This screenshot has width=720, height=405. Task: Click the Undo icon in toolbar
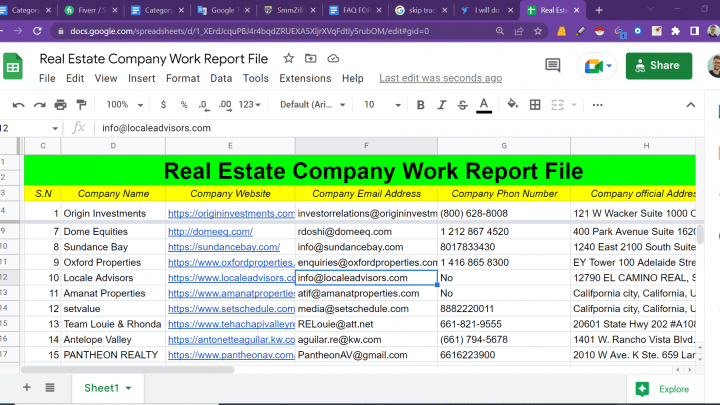pyautogui.click(x=19, y=105)
